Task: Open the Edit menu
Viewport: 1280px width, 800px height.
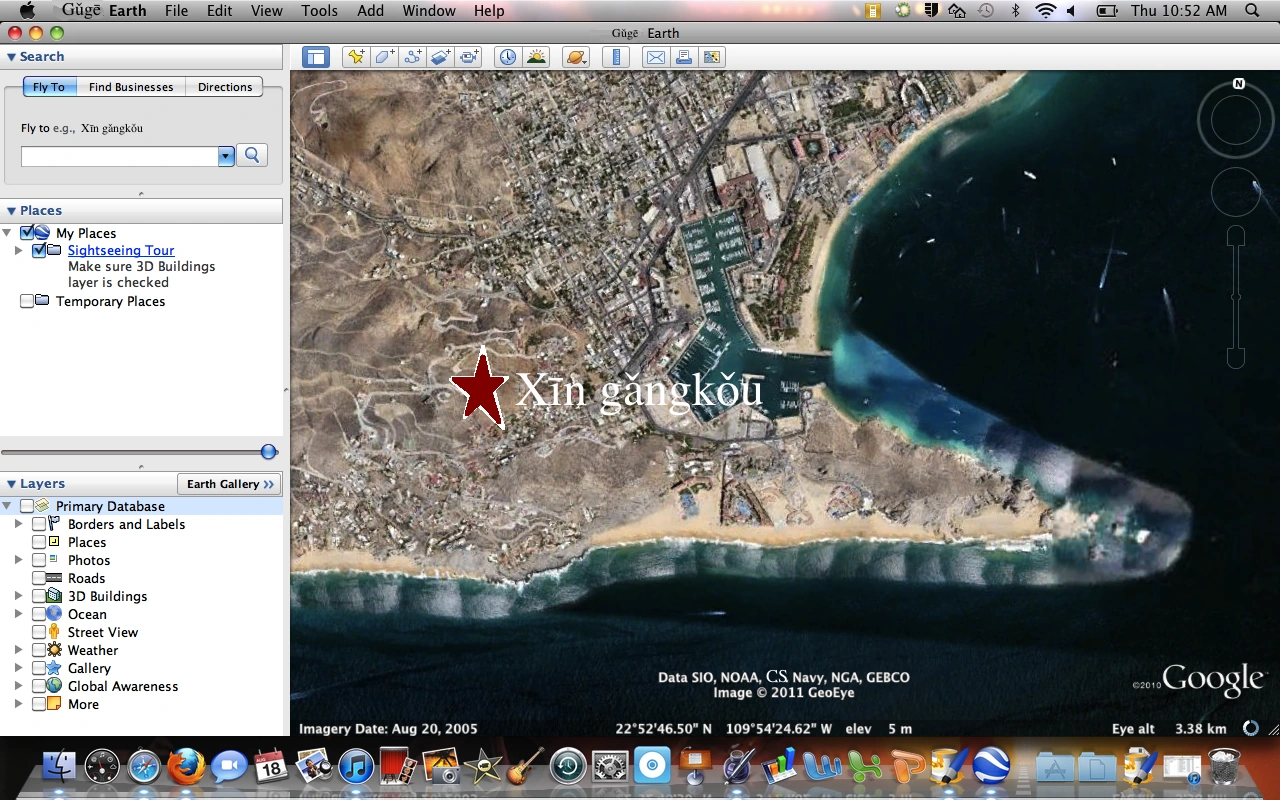Action: click(220, 11)
